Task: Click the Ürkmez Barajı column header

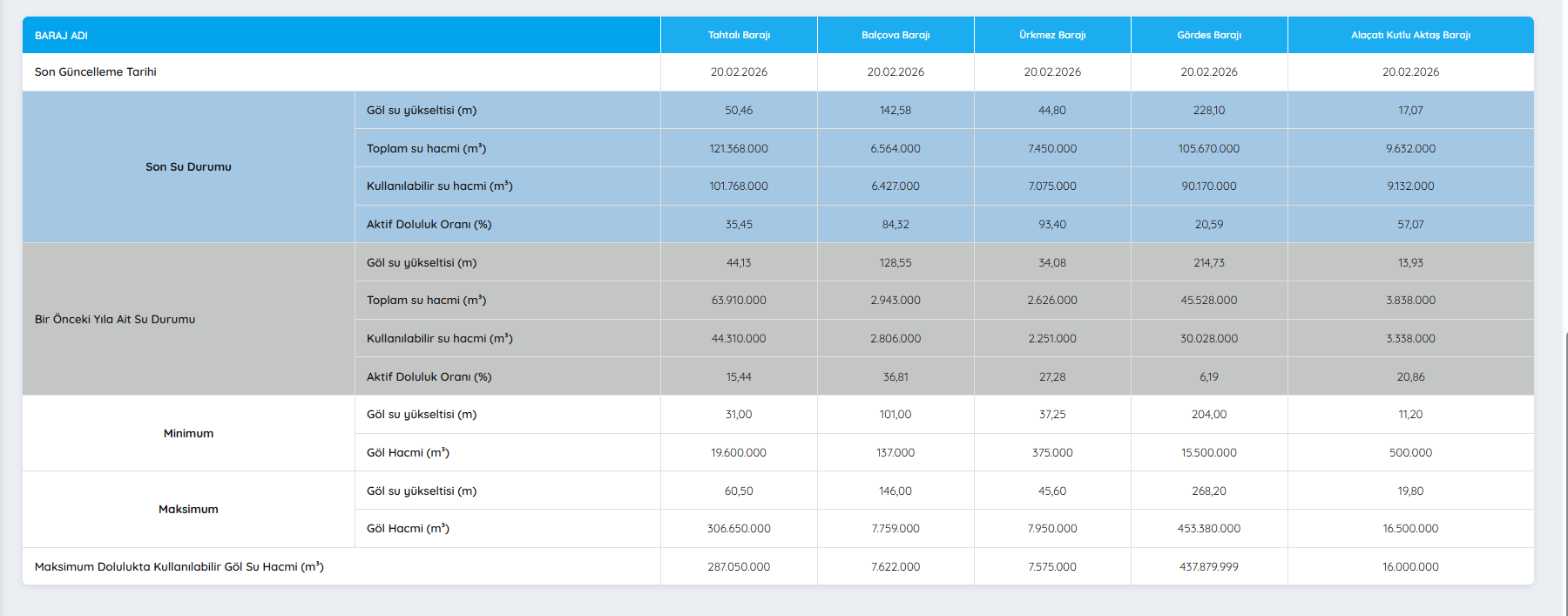Action: tap(1052, 36)
